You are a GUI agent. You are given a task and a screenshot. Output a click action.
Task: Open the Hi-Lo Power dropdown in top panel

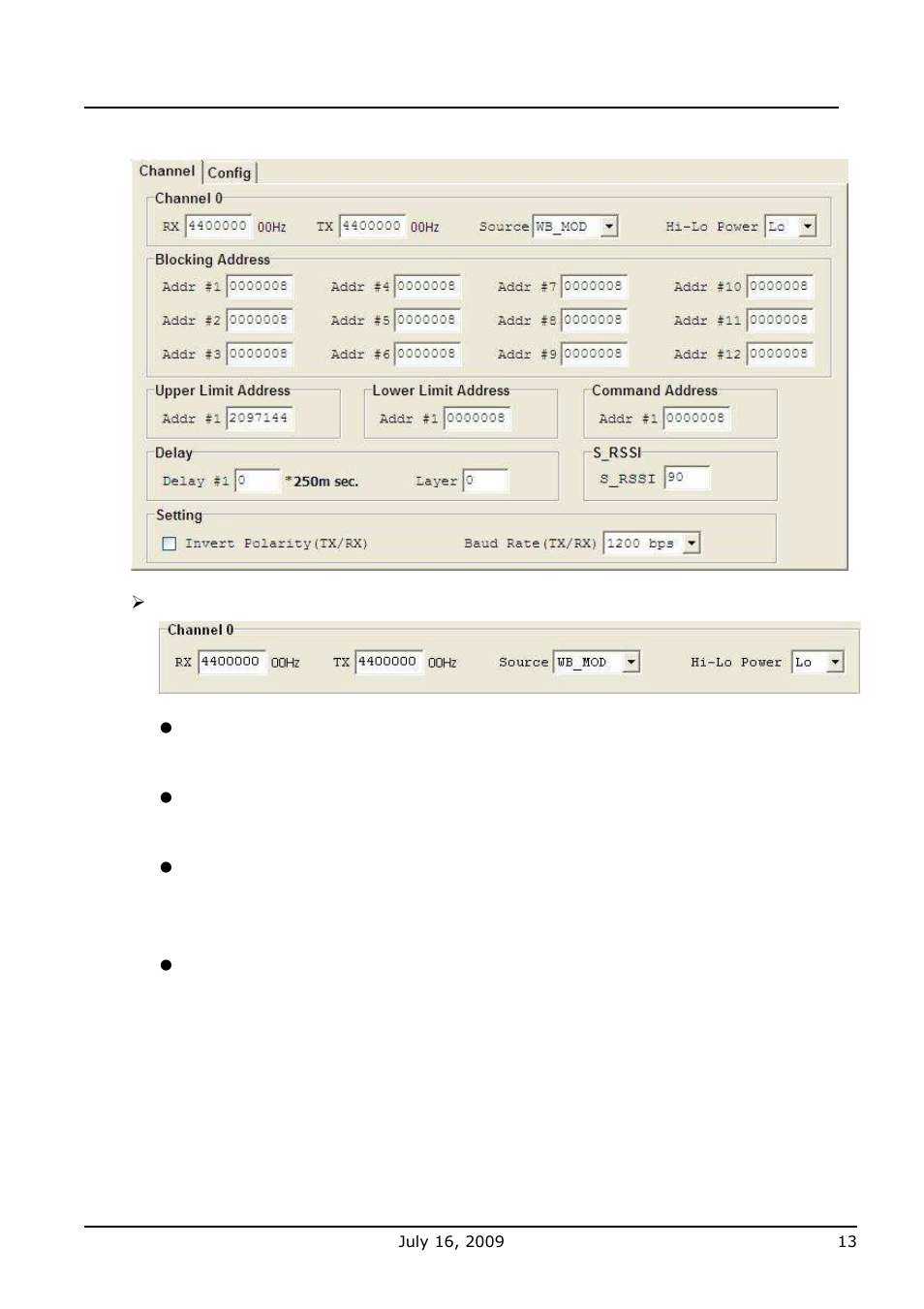[809, 226]
